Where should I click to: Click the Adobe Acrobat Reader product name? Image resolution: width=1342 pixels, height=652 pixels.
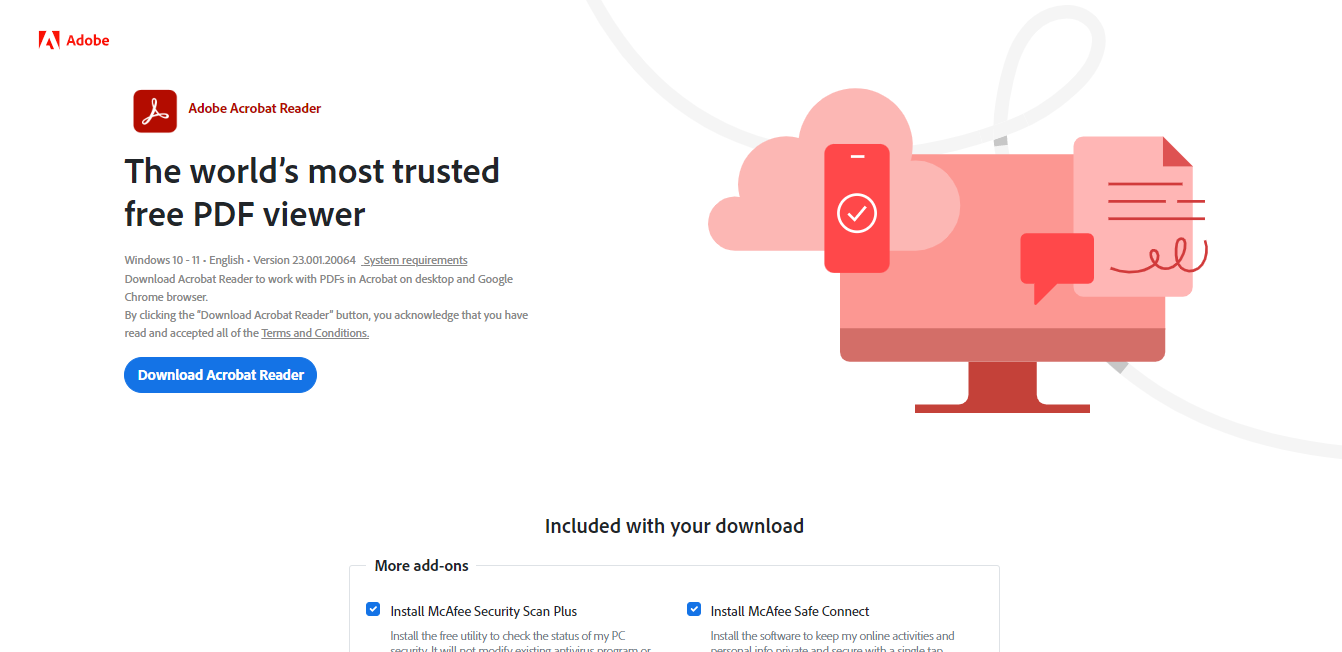255,108
